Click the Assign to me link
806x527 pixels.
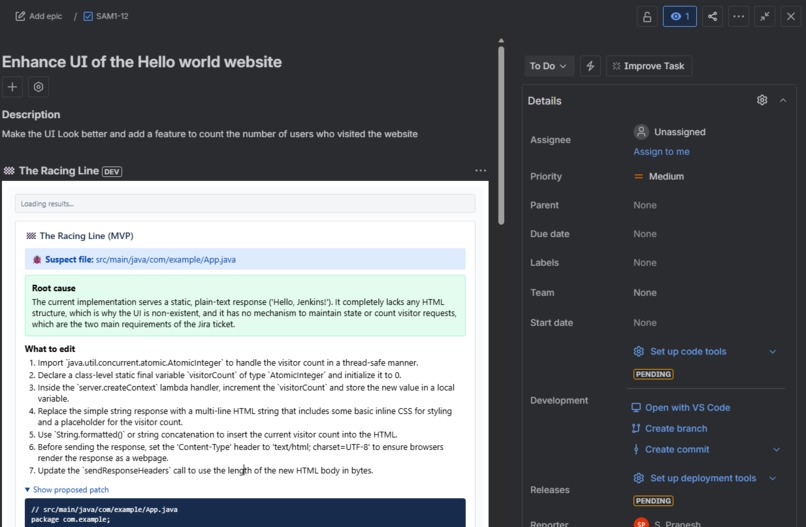click(661, 152)
